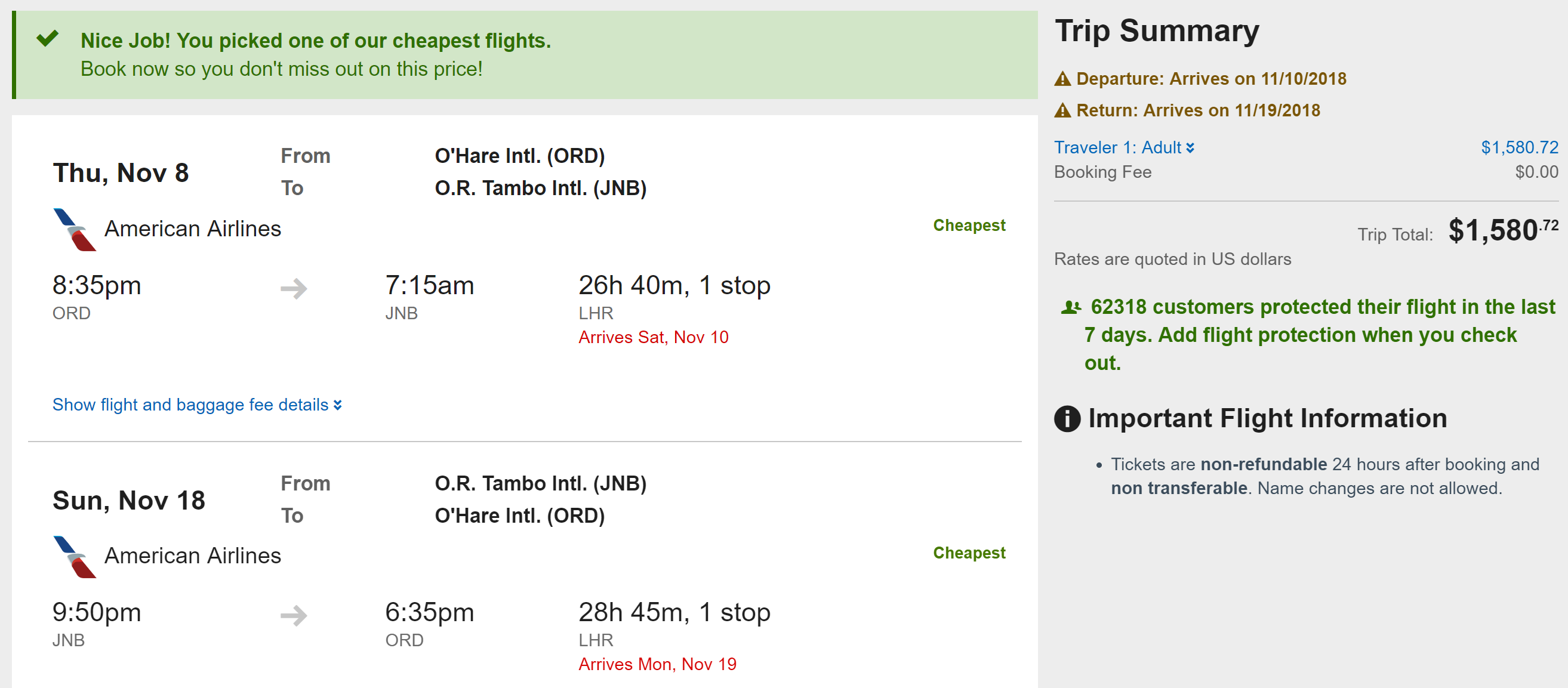Click the green checkmark icon in the banner
Image resolution: width=1568 pixels, height=688 pixels.
48,39
